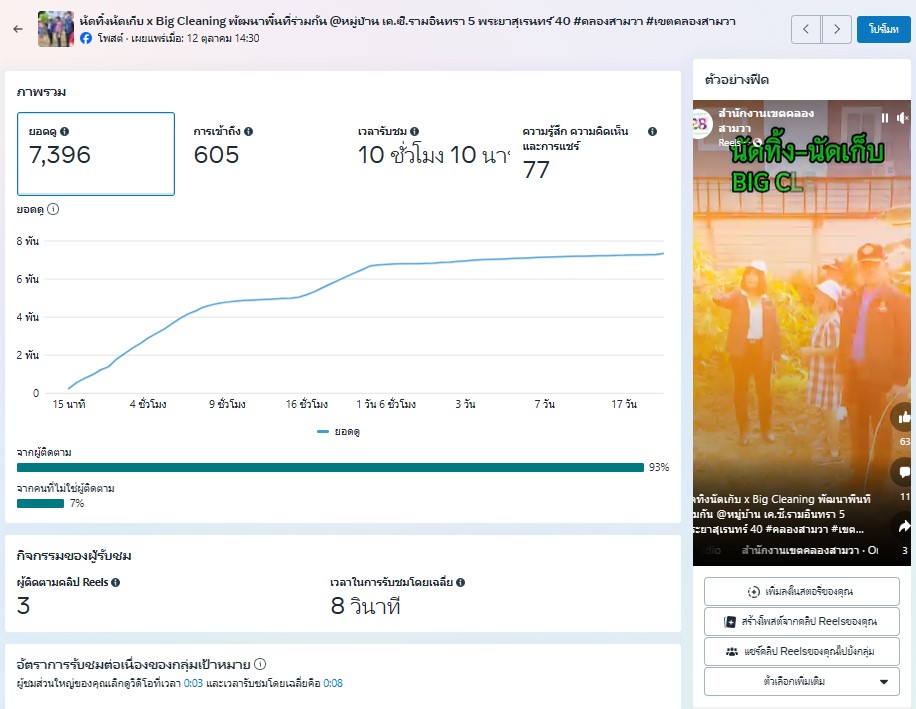916x709 pixels.
Task: Click the info icon beside การเข้าถึง
Action: click(x=248, y=131)
